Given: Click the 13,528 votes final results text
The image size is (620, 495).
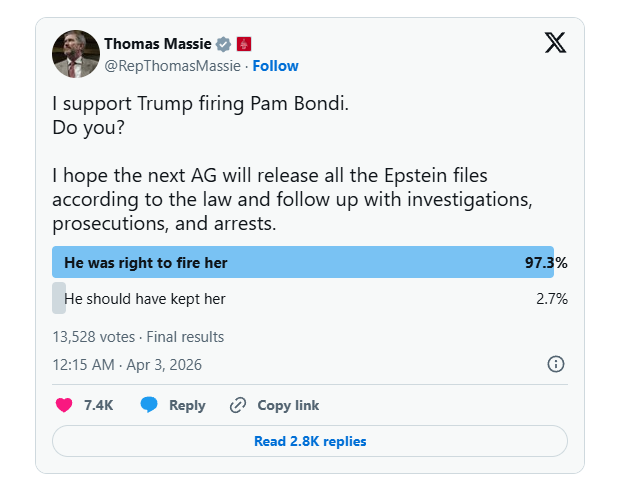Looking at the screenshot, I should [x=138, y=337].
